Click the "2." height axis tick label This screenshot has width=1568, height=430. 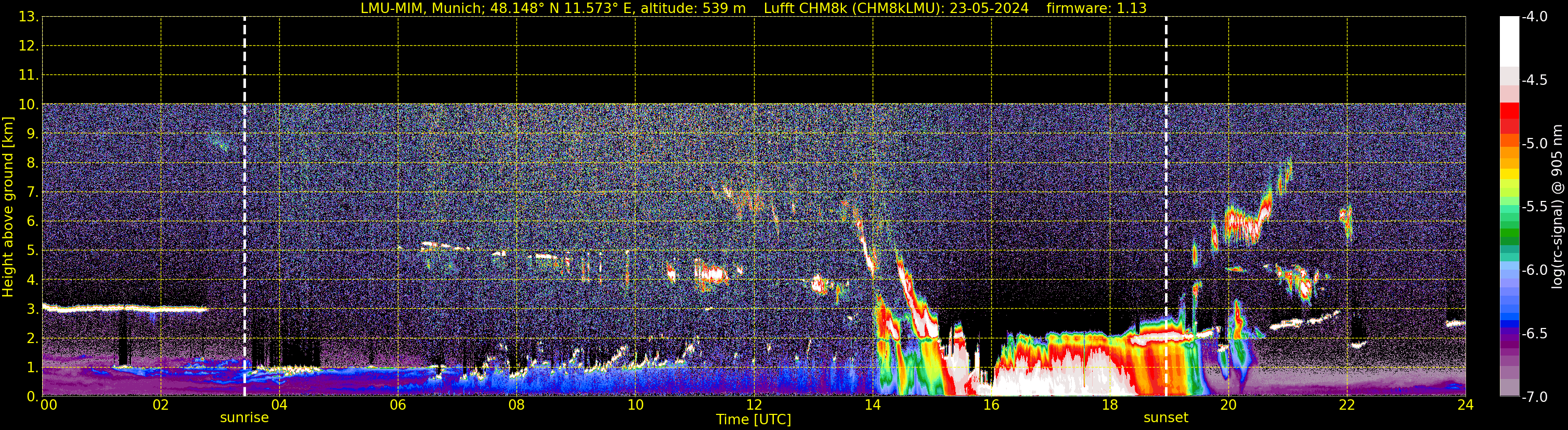coord(33,339)
